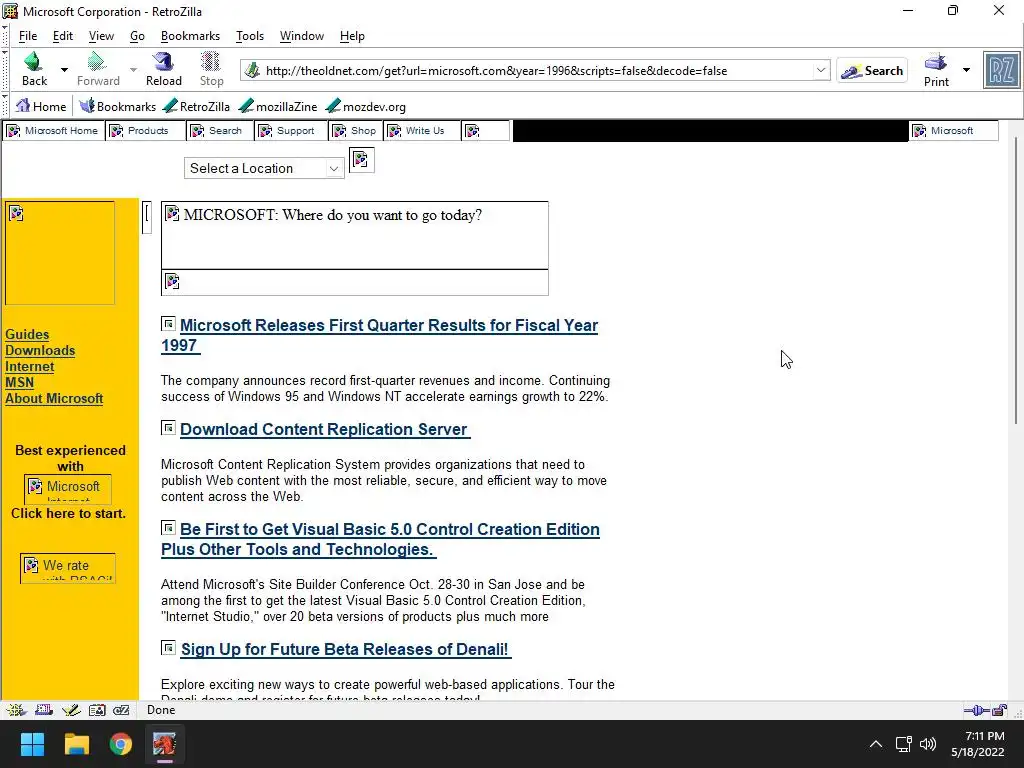Toggle online/offline mode plug icon
Viewport: 1024px width, 768px height.
coord(976,711)
